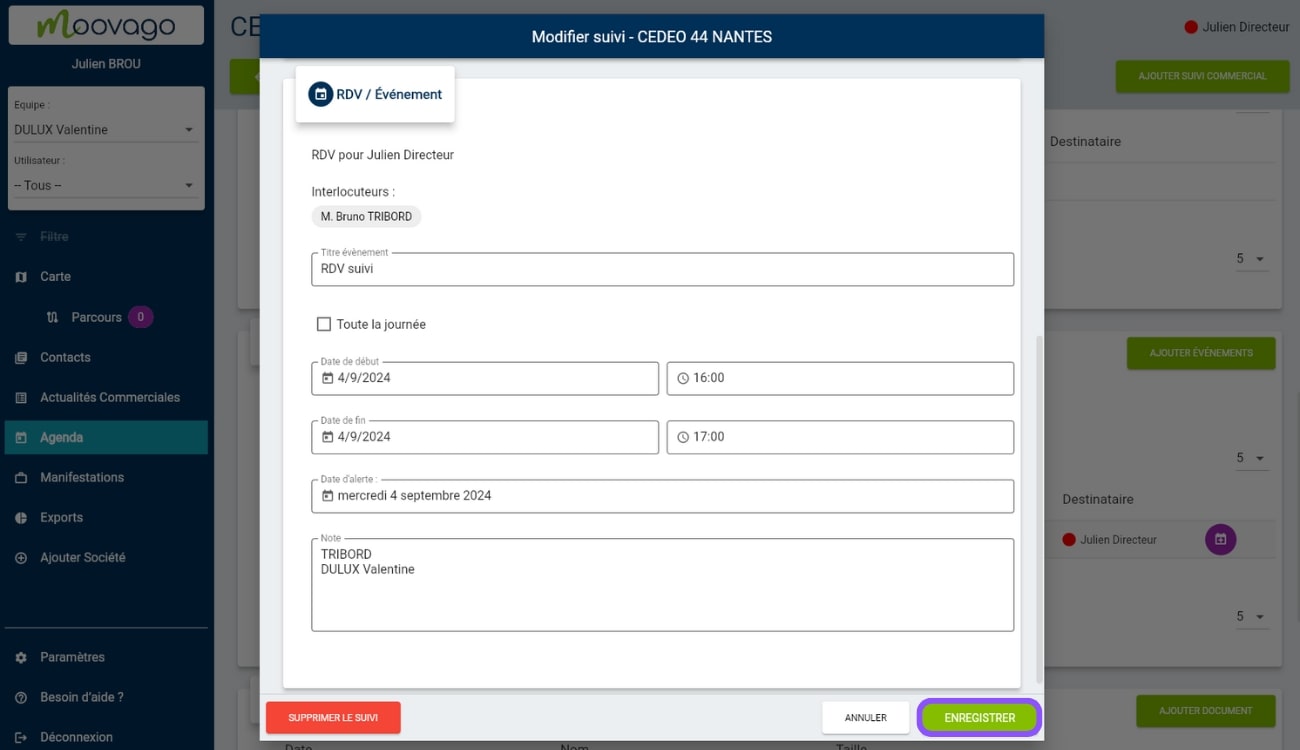Open rows-per-page 5 dropdown below Ajouter Événements
Viewport: 1300px width, 750px height.
(x=1251, y=458)
